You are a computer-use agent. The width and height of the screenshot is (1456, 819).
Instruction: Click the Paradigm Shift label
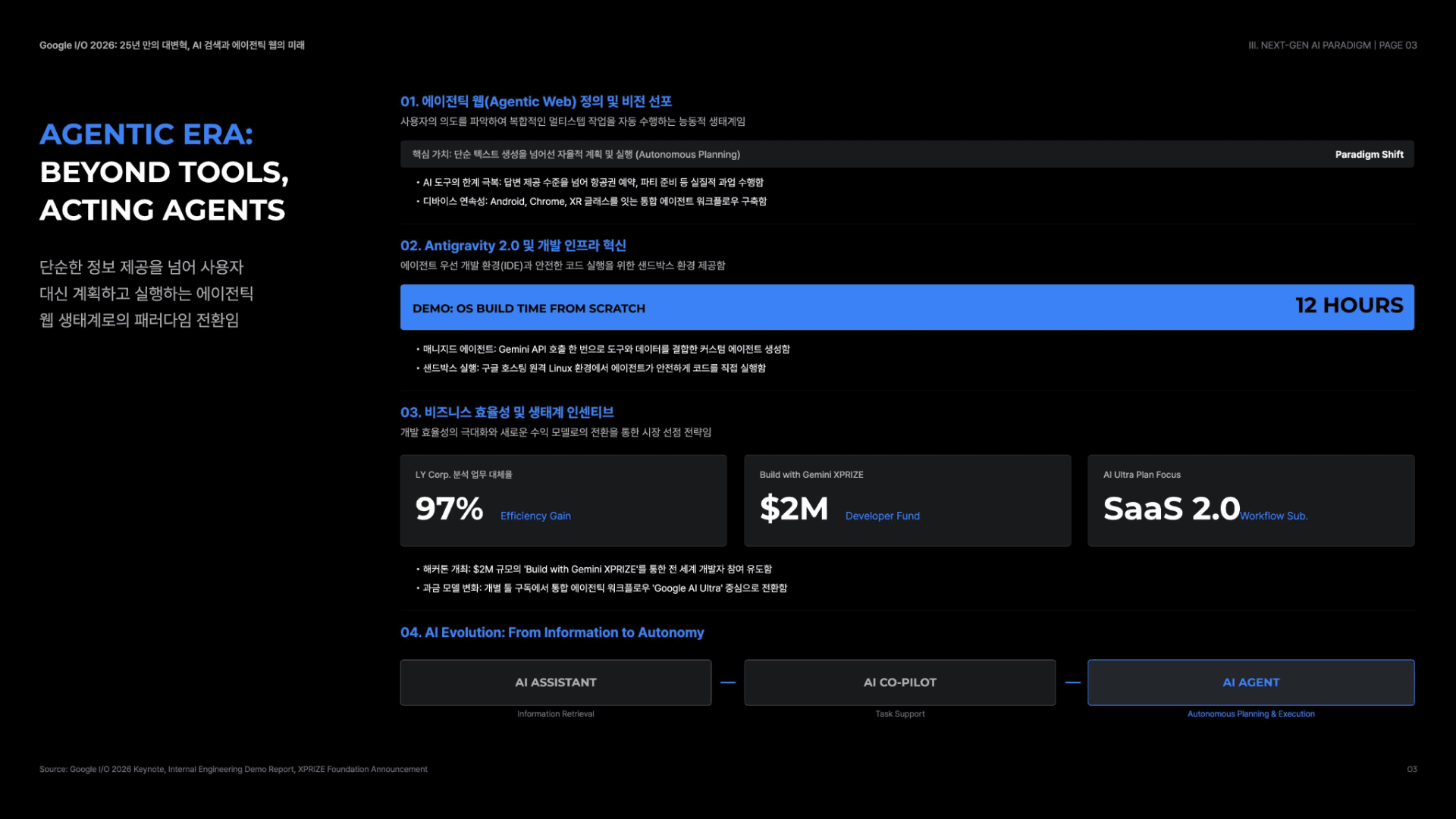click(1369, 155)
